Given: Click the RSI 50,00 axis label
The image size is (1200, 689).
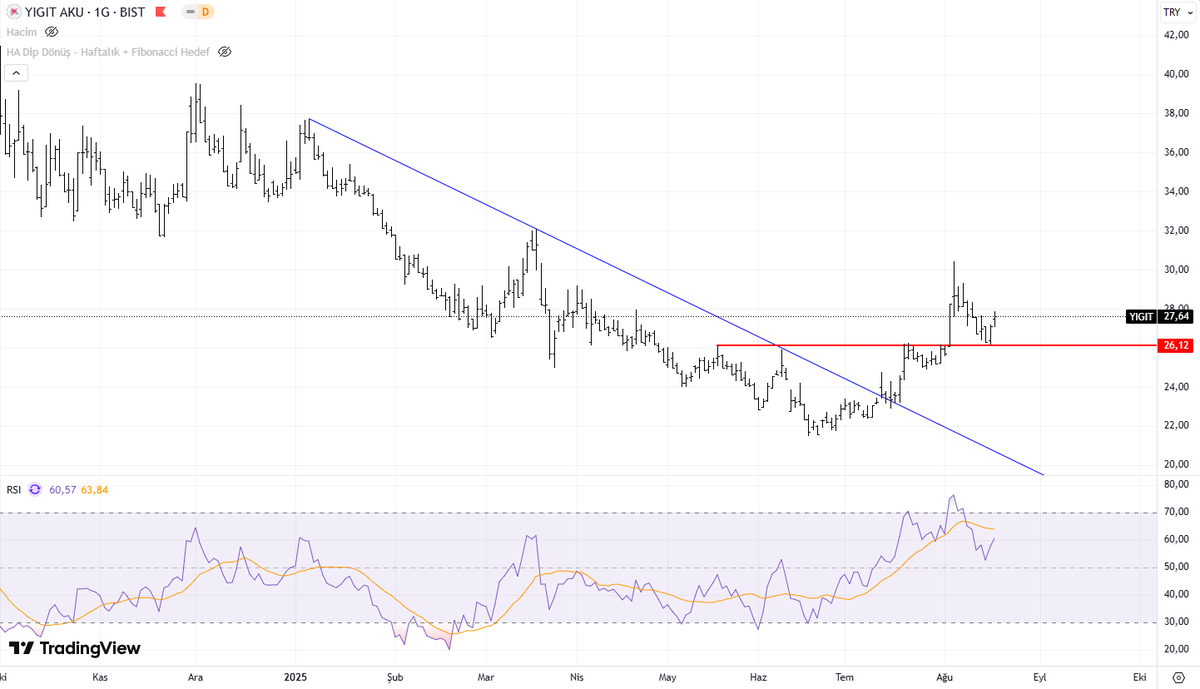Looking at the screenshot, I should (1175, 567).
